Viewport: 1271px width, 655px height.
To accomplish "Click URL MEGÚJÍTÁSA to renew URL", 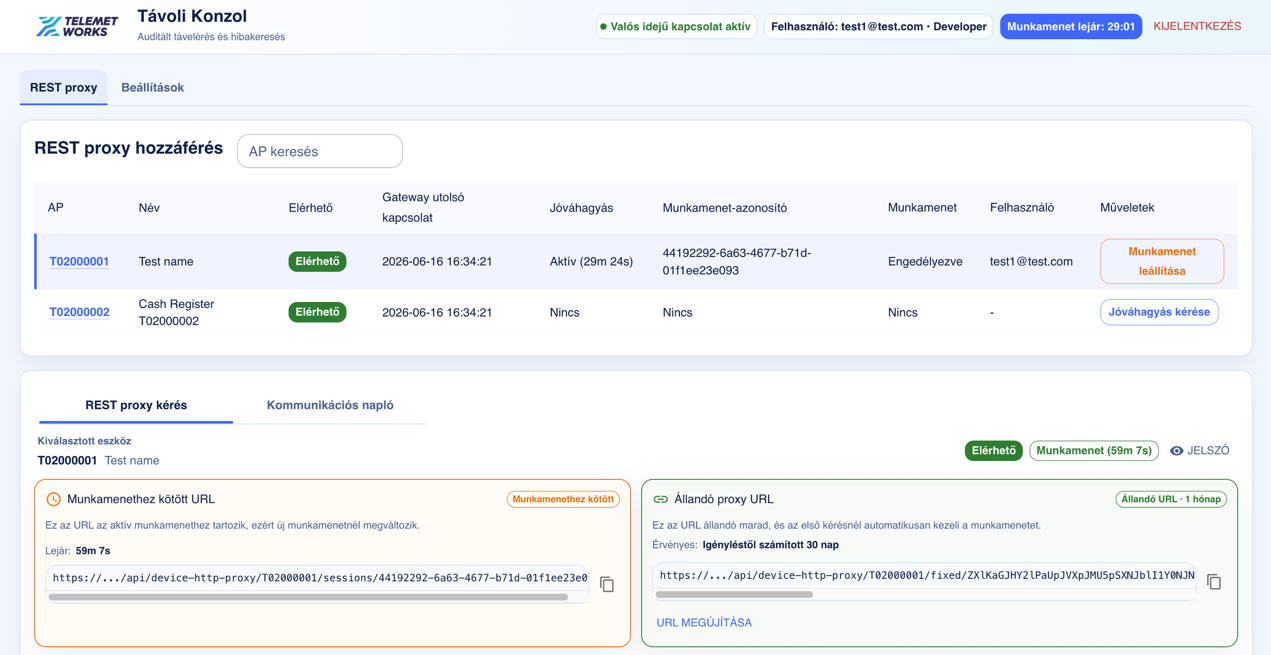I will coord(704,622).
